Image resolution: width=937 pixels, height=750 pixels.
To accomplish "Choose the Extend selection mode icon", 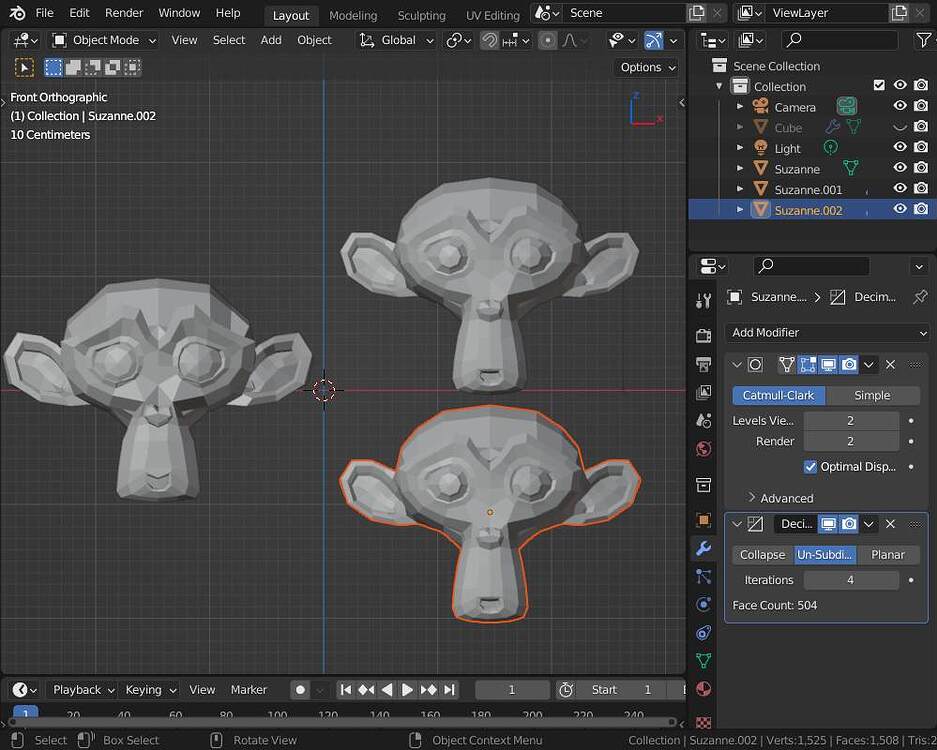I will [74, 68].
